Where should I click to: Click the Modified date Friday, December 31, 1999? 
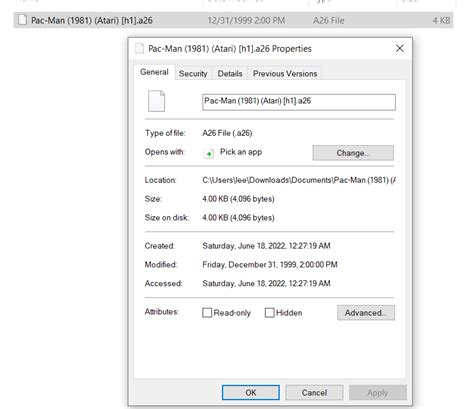[x=270, y=265]
